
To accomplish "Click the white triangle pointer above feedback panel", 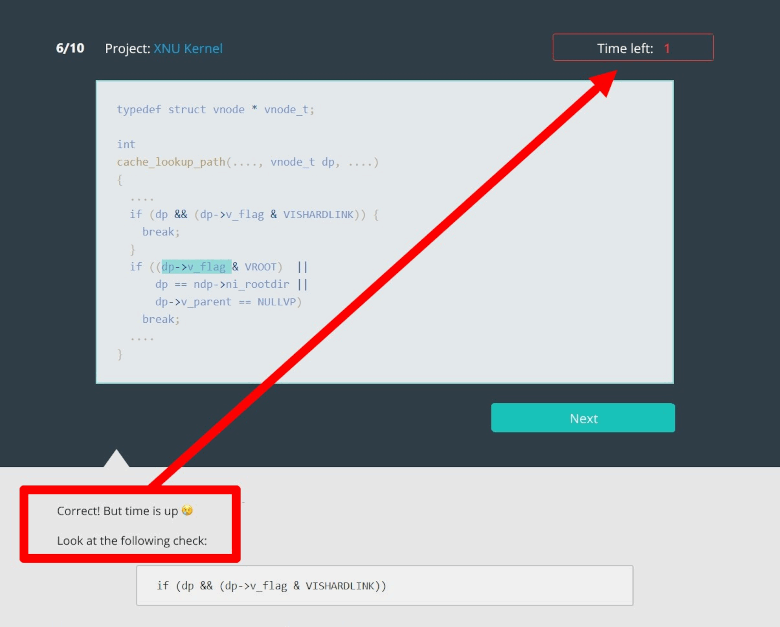I will (117, 459).
